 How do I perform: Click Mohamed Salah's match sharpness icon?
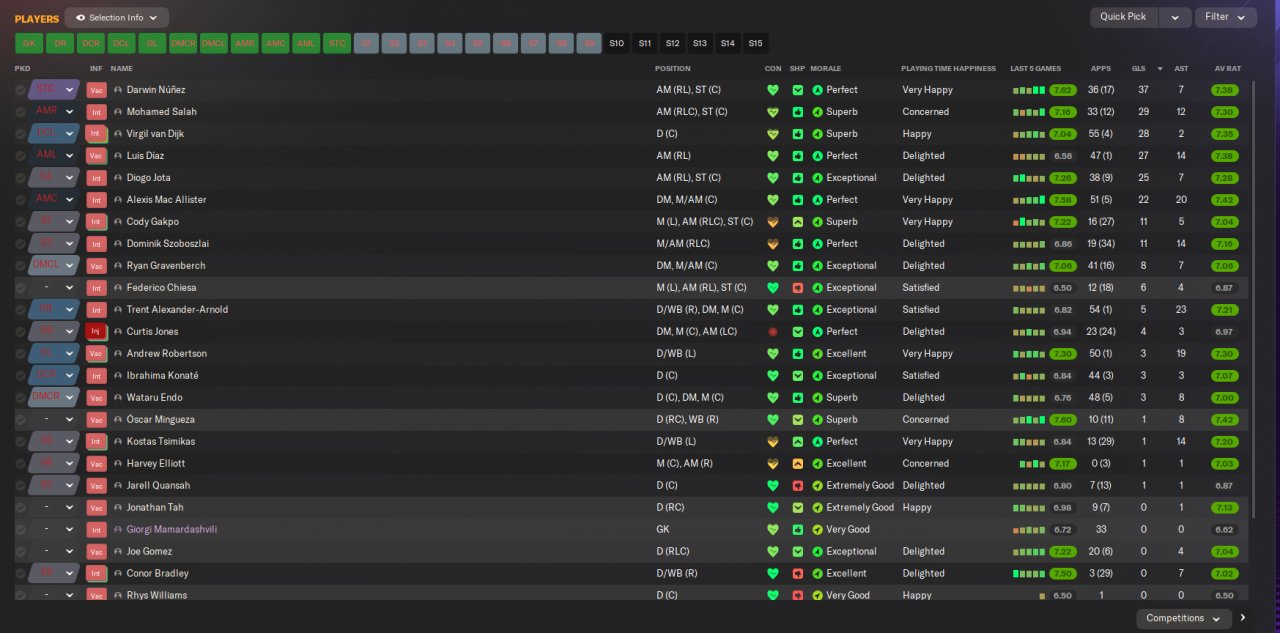coord(797,112)
